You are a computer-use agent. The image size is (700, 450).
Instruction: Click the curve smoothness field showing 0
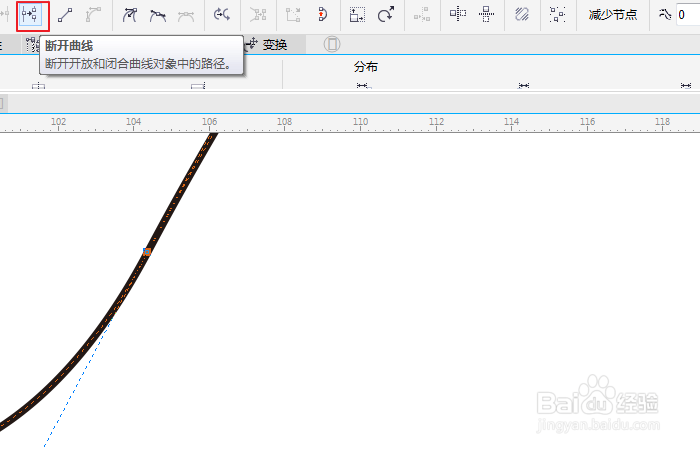tap(688, 15)
